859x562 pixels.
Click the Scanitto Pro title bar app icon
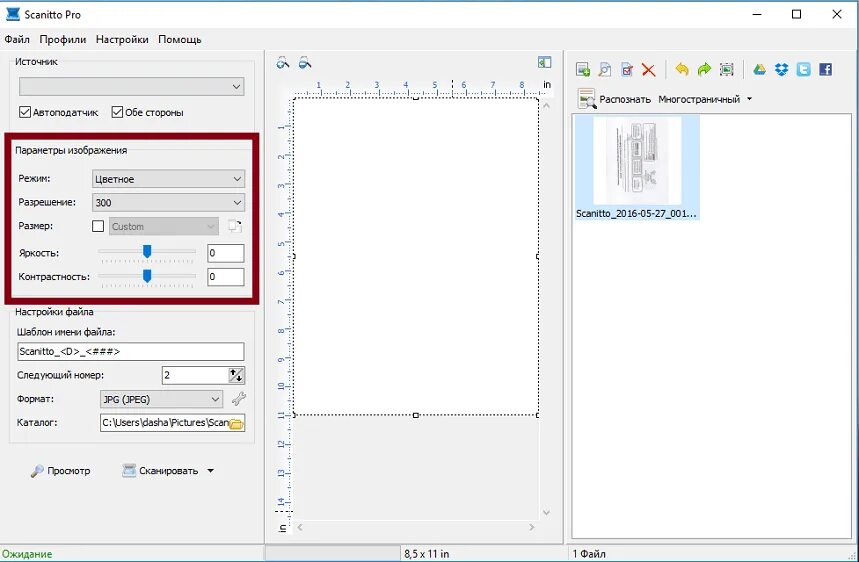point(13,14)
